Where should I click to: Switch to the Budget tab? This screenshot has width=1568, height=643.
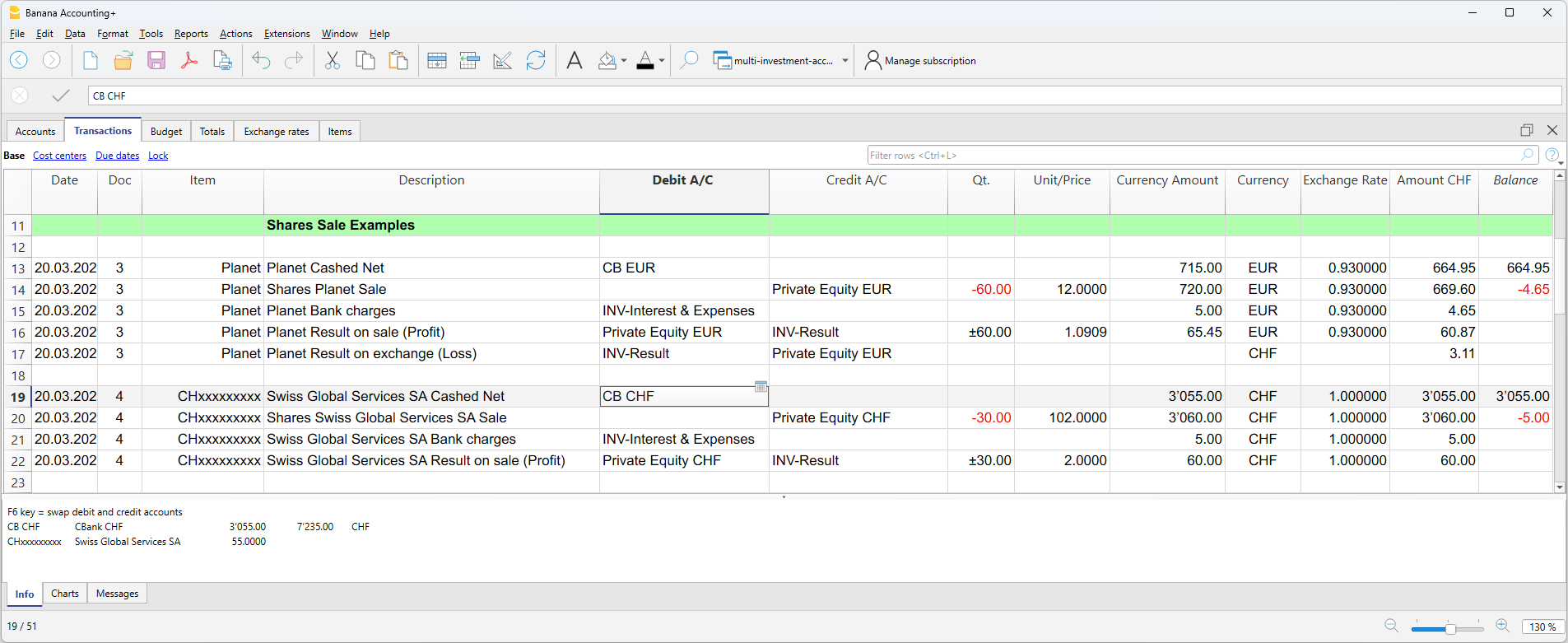click(166, 132)
